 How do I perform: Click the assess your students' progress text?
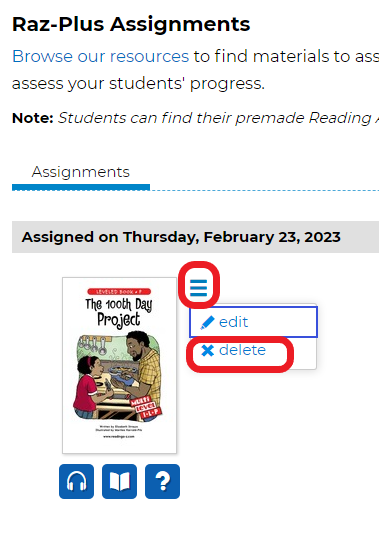[x=138, y=83]
